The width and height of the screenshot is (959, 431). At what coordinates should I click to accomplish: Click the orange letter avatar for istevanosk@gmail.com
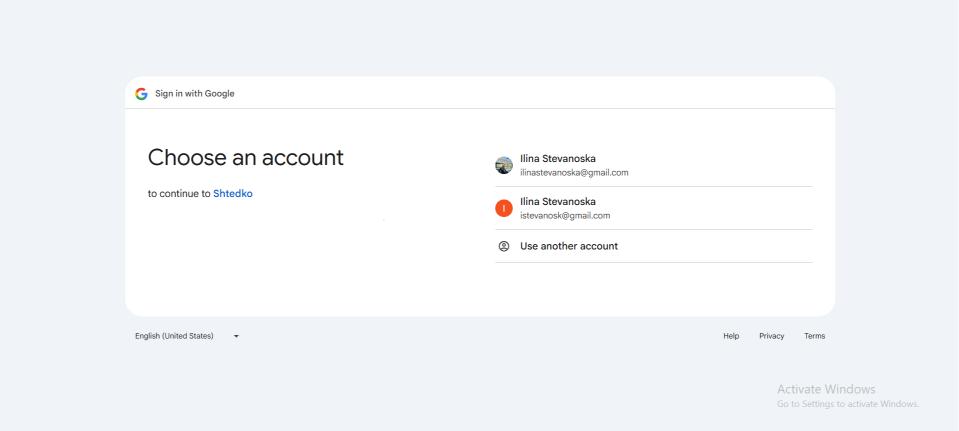click(504, 208)
